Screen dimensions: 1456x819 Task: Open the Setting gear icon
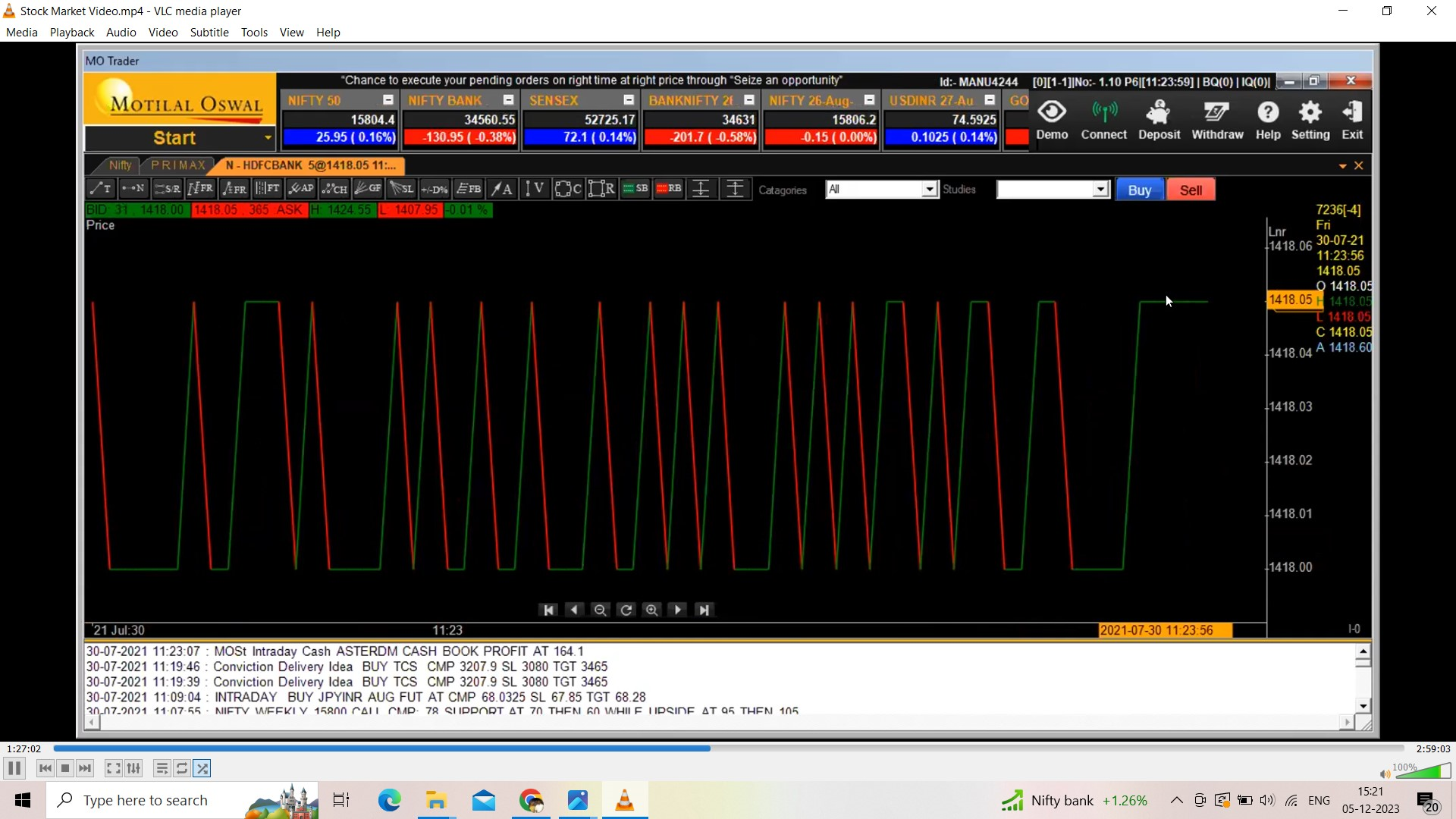(x=1310, y=120)
